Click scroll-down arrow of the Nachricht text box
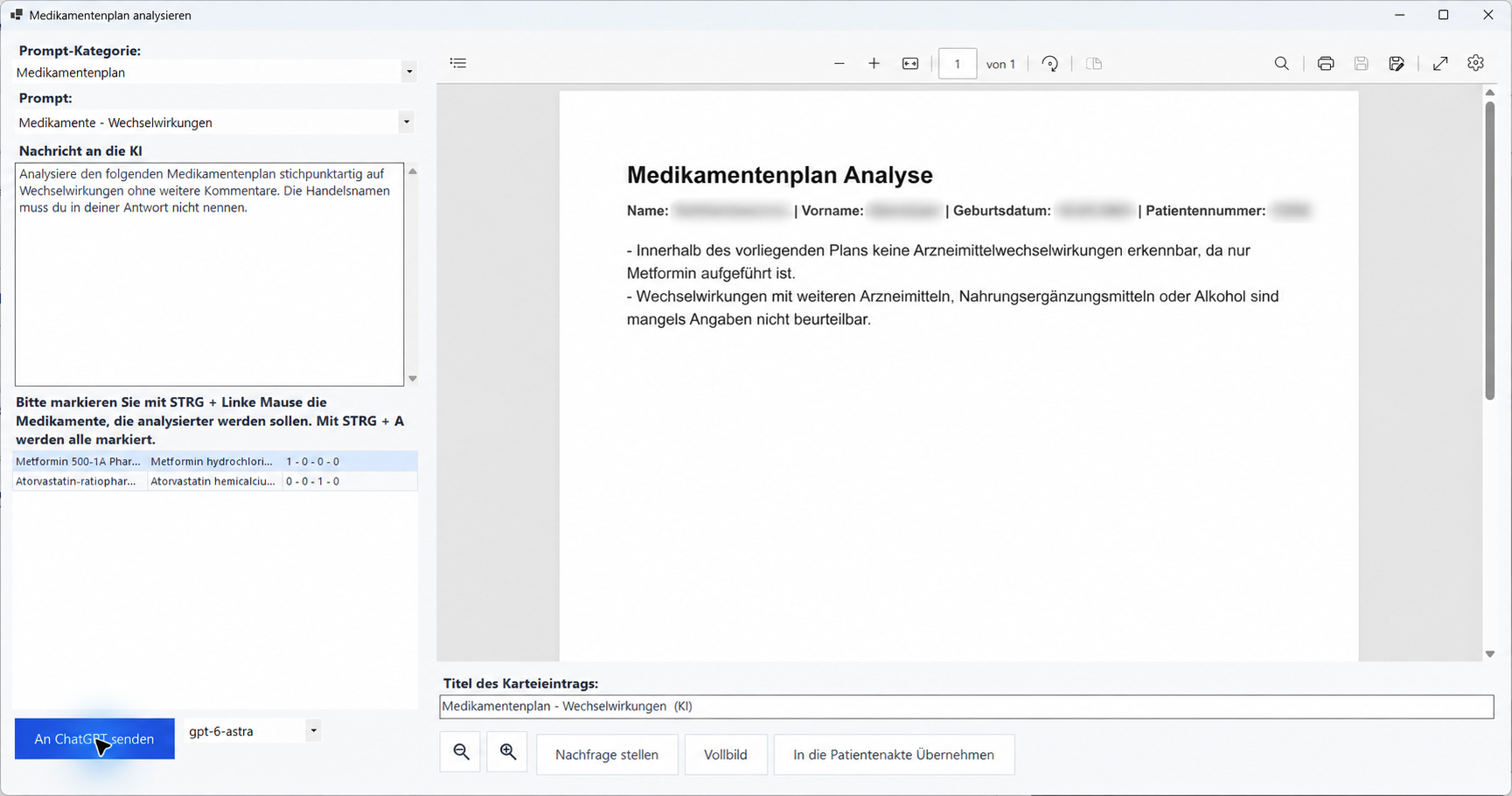This screenshot has width=1512, height=796. pos(413,379)
